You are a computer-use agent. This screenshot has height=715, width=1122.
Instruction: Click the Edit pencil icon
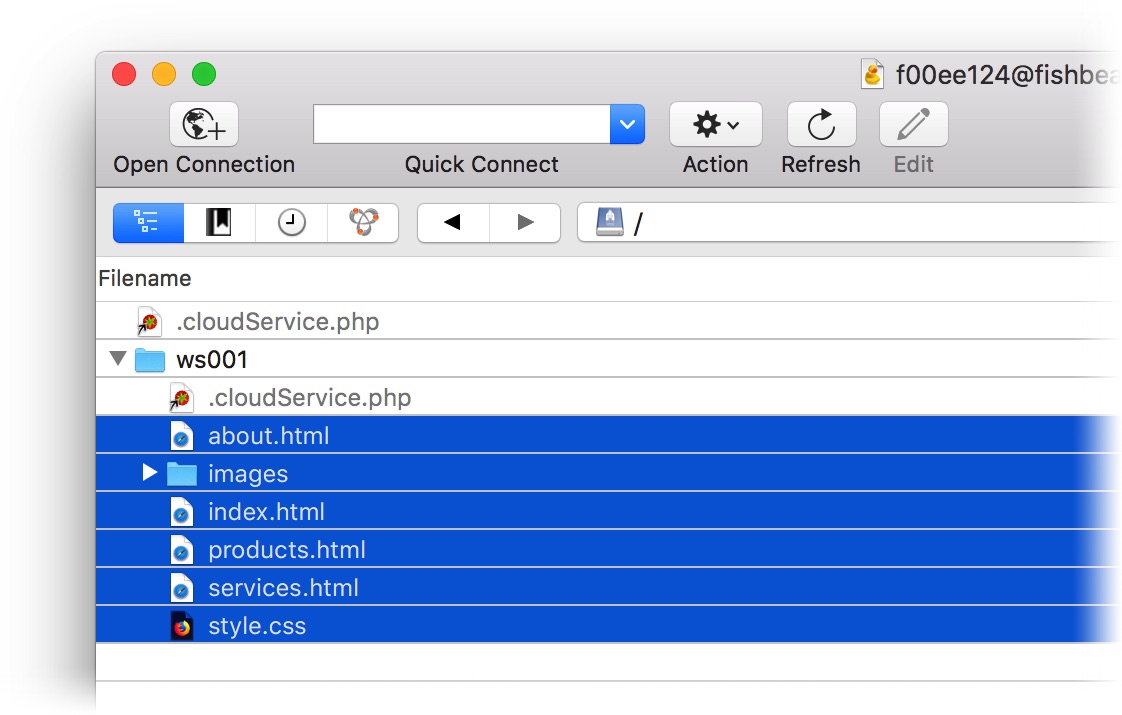(914, 125)
